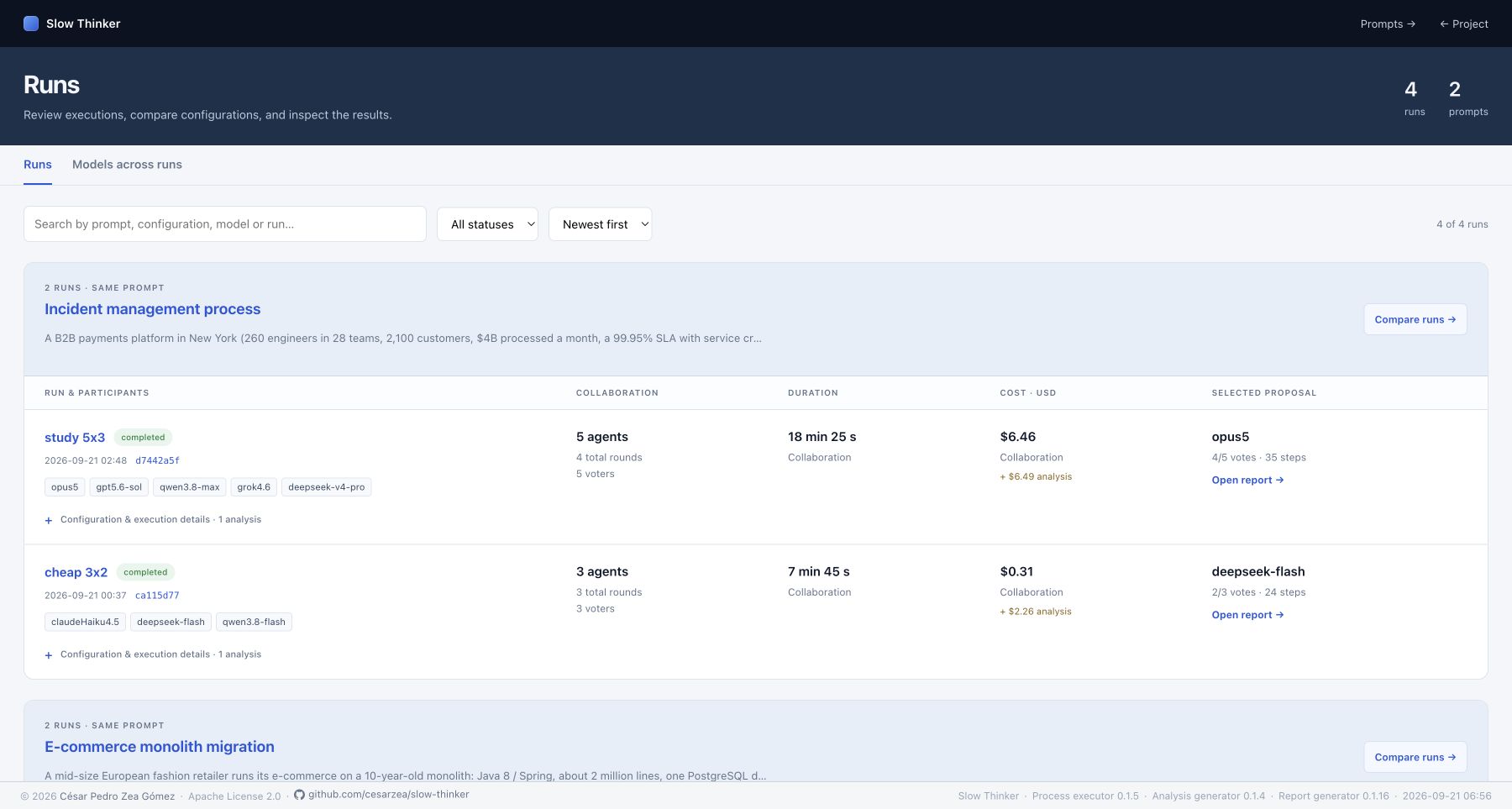Viewport: 1512px width, 809px height.
Task: Expand cheap 3x2 configuration details plus icon
Action: click(x=49, y=655)
